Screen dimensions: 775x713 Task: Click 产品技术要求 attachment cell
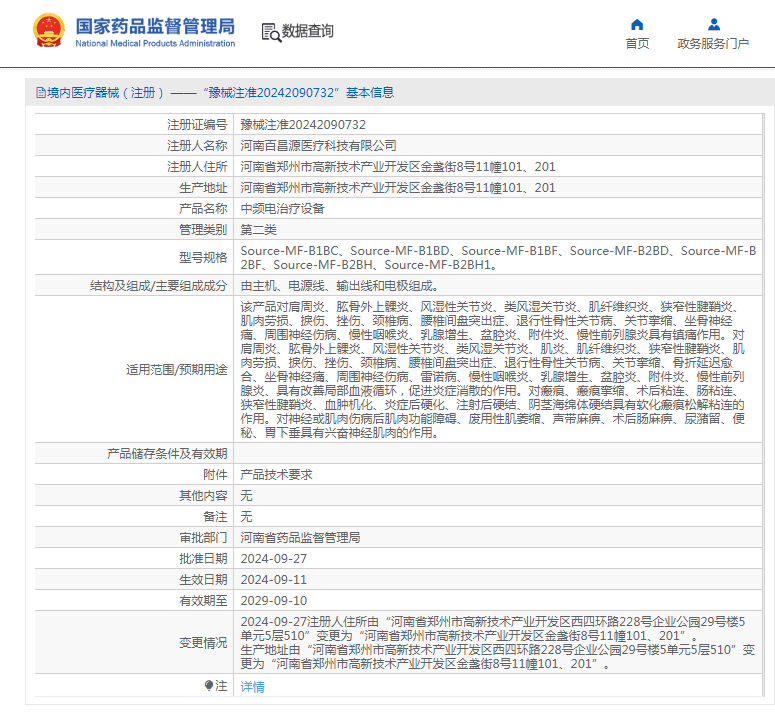pyautogui.click(x=276, y=474)
